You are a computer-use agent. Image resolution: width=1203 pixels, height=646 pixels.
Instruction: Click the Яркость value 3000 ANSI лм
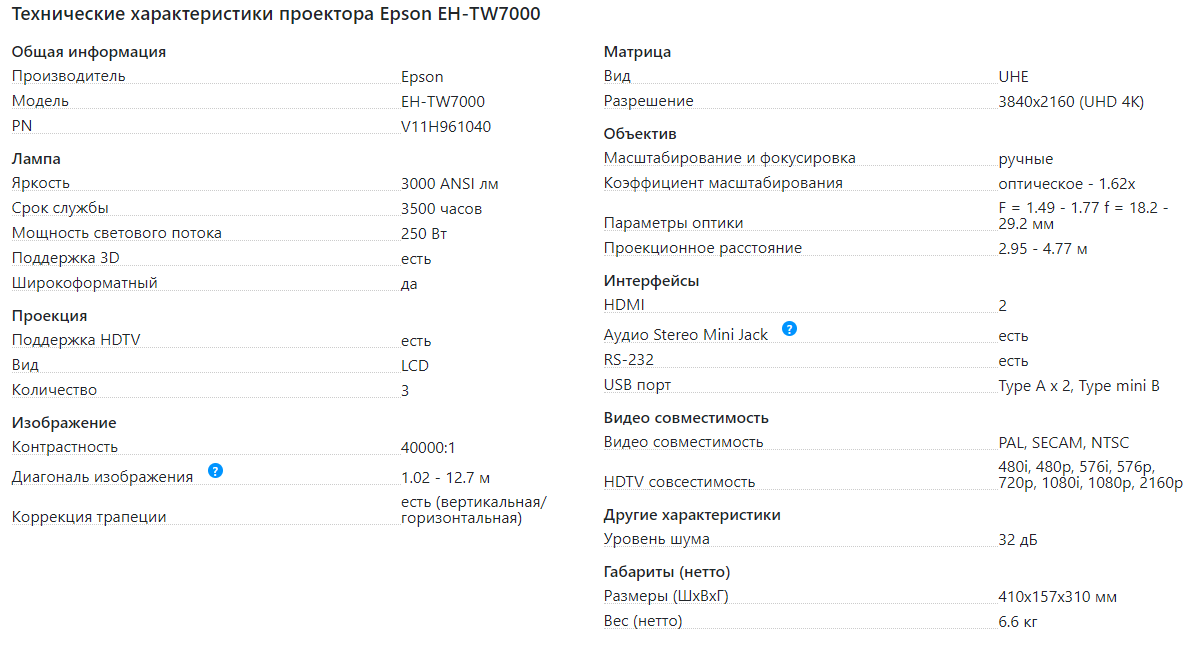pyautogui.click(x=449, y=184)
